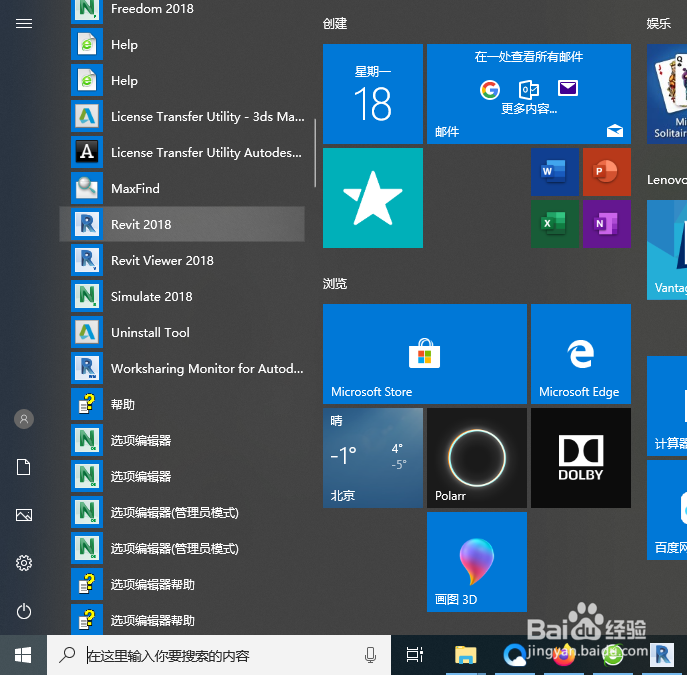
Task: Launch Simulate 2018
Action: point(182,297)
